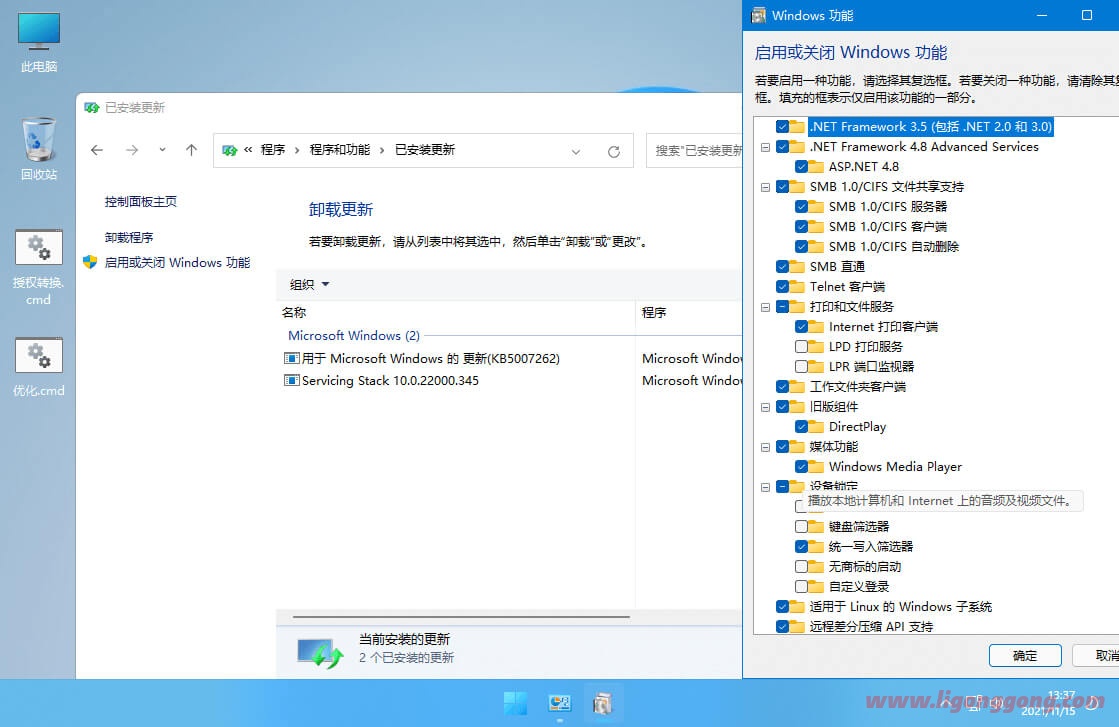Click the folder icon of 远程差分压缩 API 支持
The height and width of the screenshot is (727, 1119).
point(796,626)
